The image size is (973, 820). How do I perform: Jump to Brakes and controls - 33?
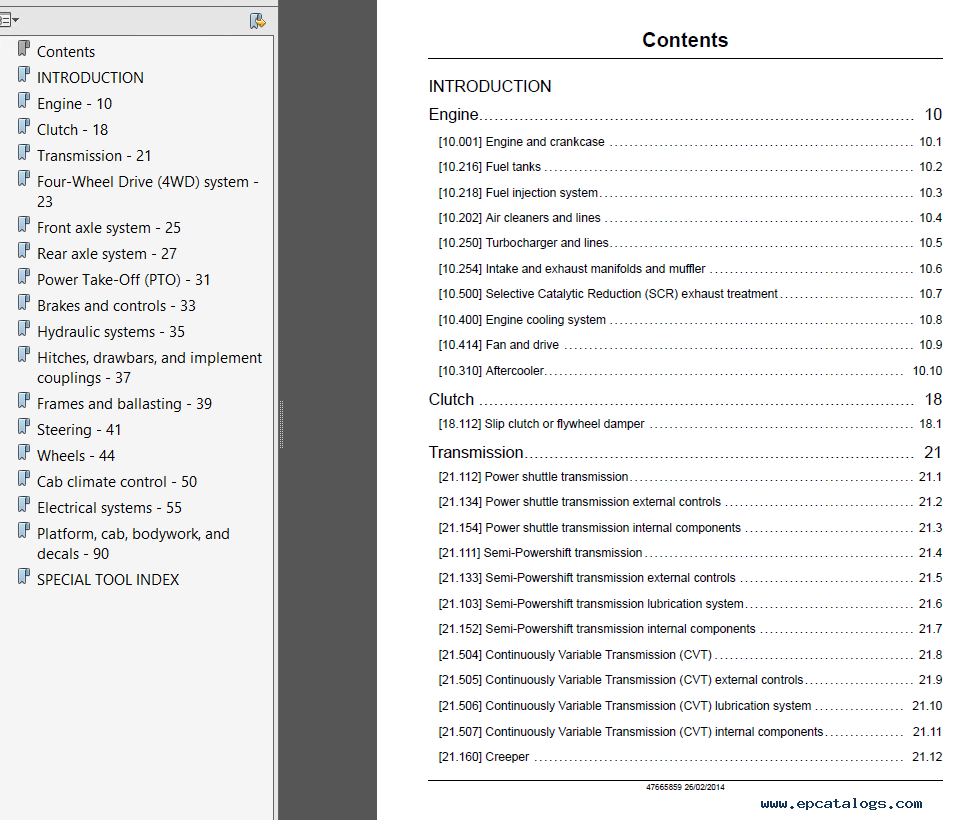coord(116,306)
